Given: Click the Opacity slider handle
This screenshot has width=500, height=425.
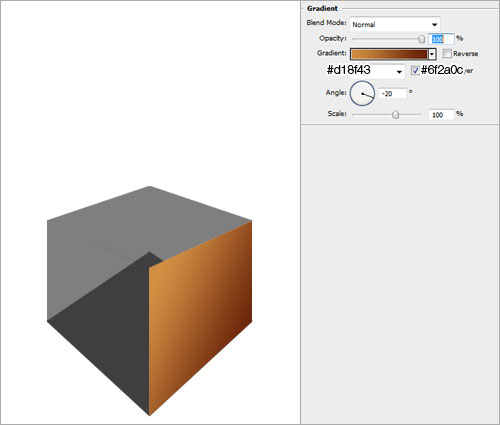Looking at the screenshot, I should 422,39.
